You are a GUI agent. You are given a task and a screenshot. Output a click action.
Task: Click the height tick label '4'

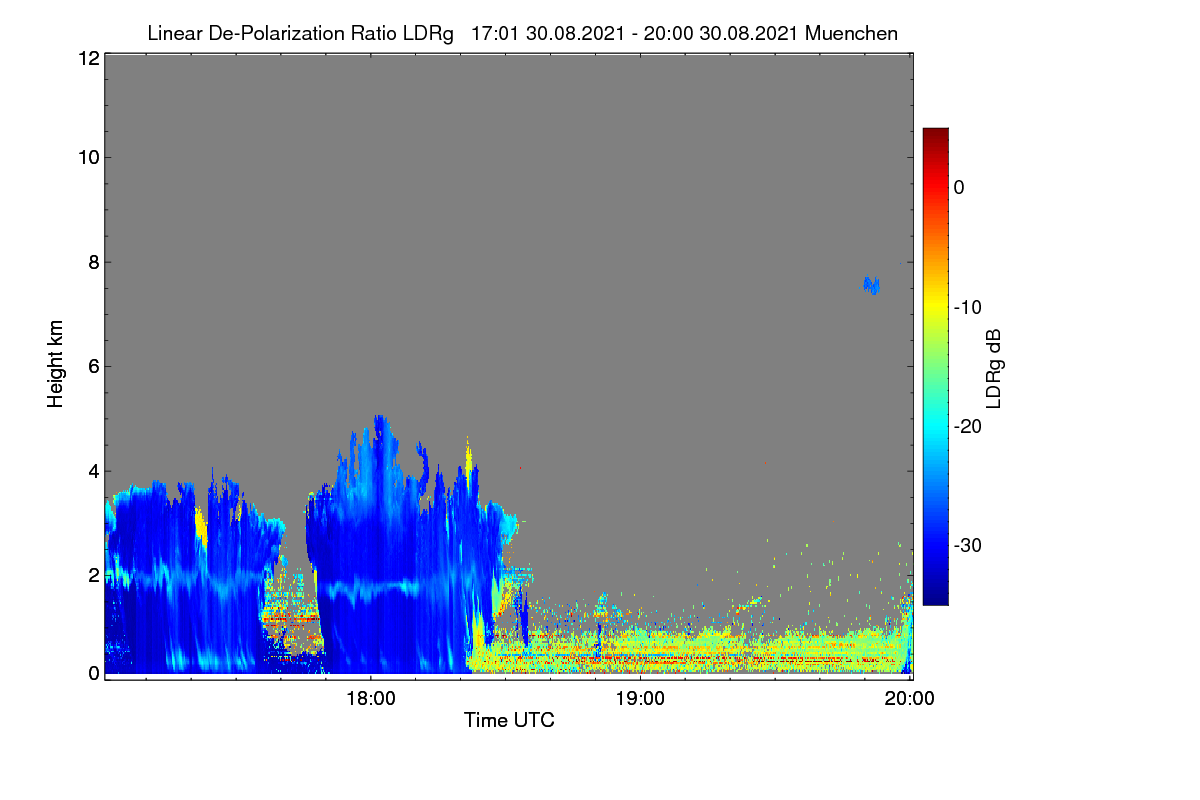pyautogui.click(x=92, y=470)
